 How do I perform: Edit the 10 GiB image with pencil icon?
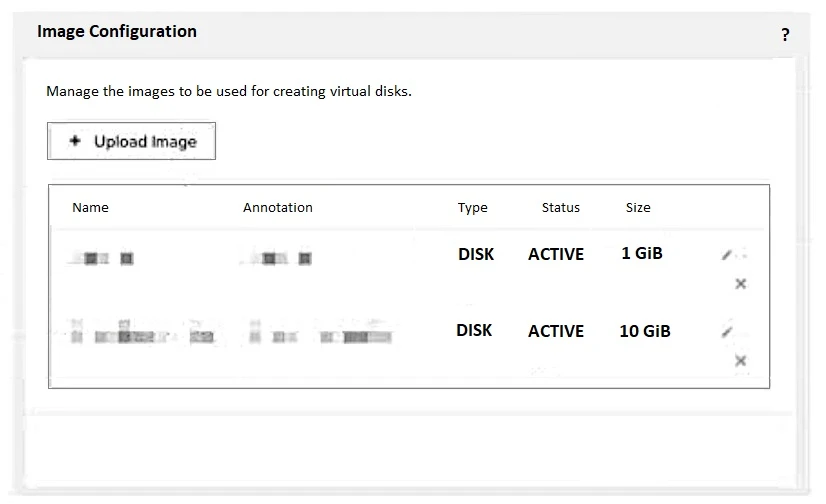728,331
